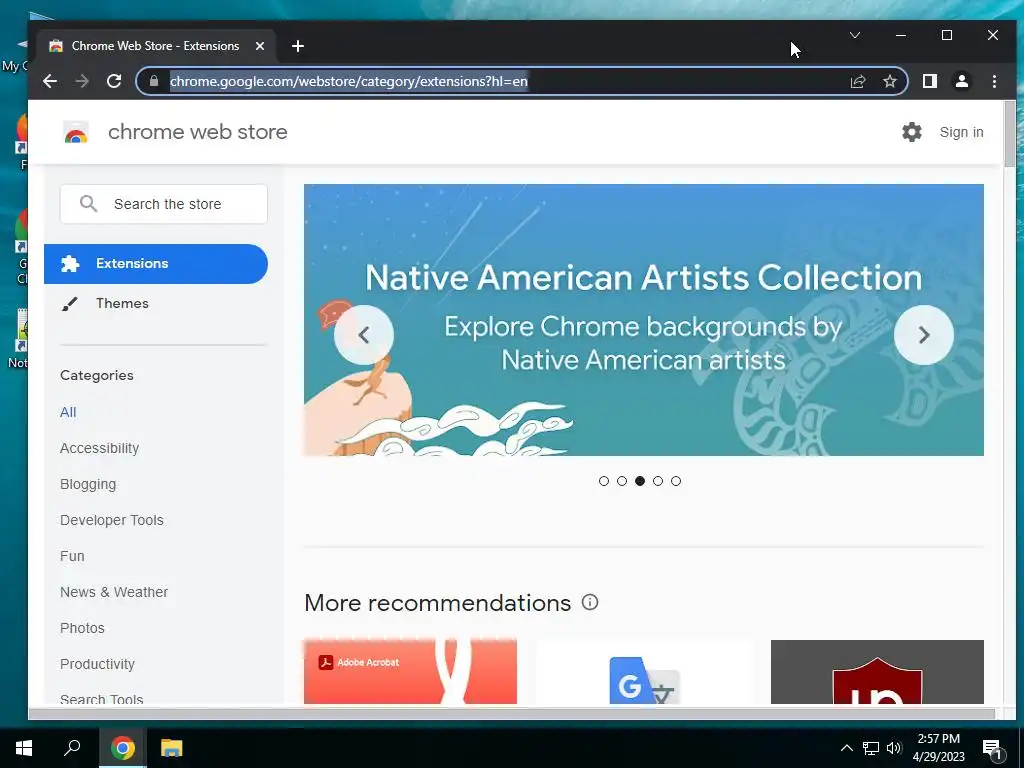Image resolution: width=1024 pixels, height=768 pixels.
Task: Select the first carousel dot
Action: tap(603, 481)
